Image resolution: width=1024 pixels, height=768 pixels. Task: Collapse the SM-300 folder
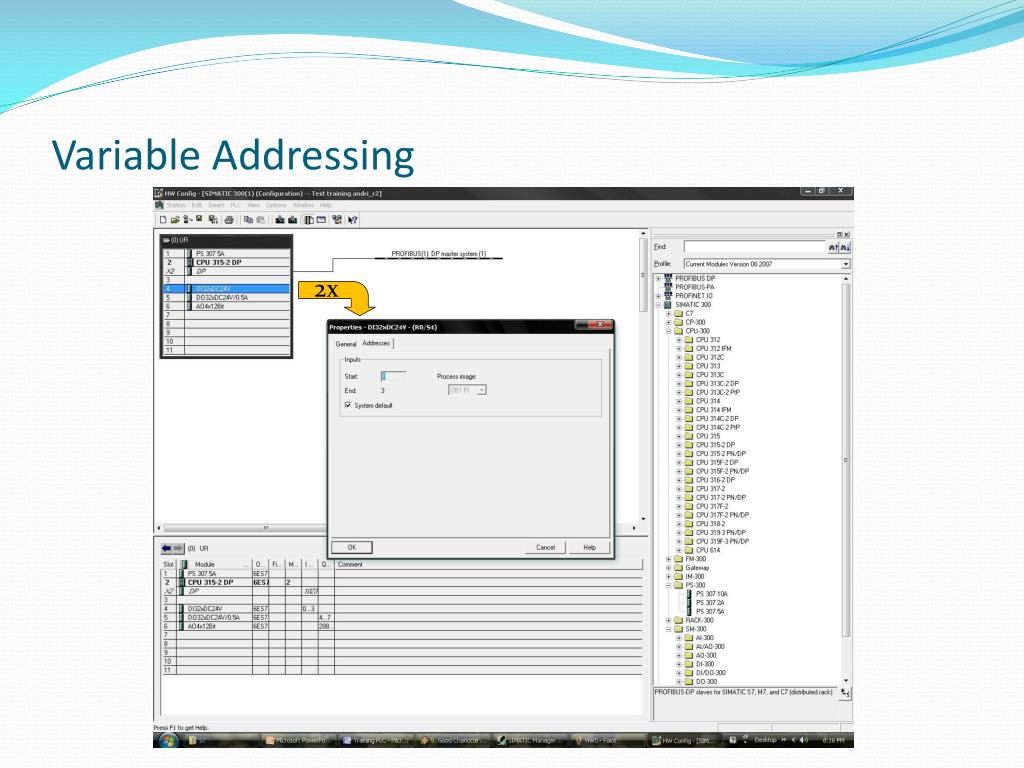click(x=669, y=630)
